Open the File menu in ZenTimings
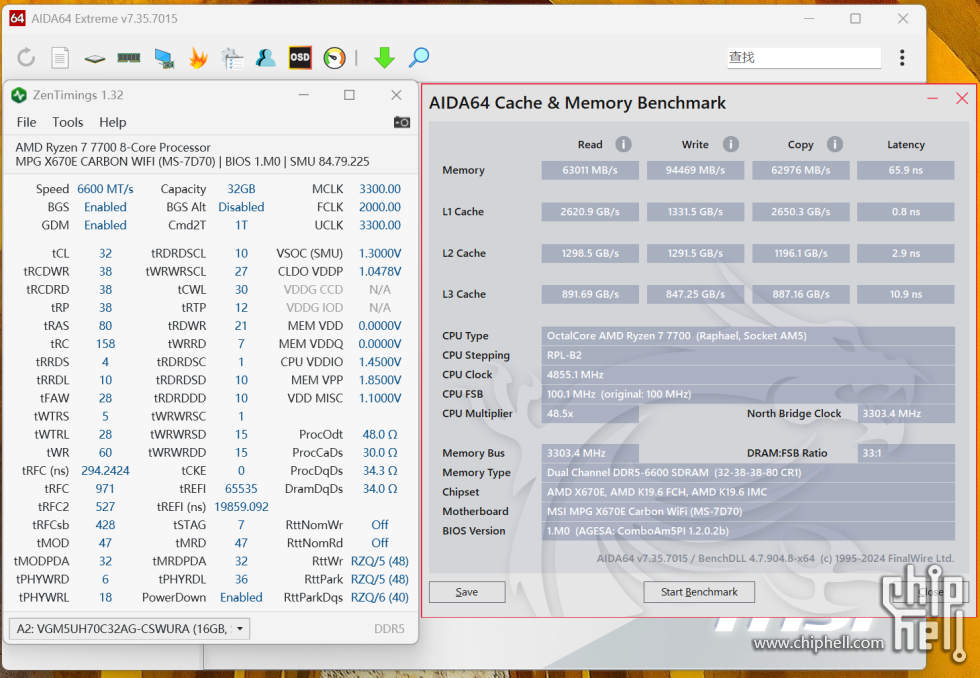 tap(26, 122)
